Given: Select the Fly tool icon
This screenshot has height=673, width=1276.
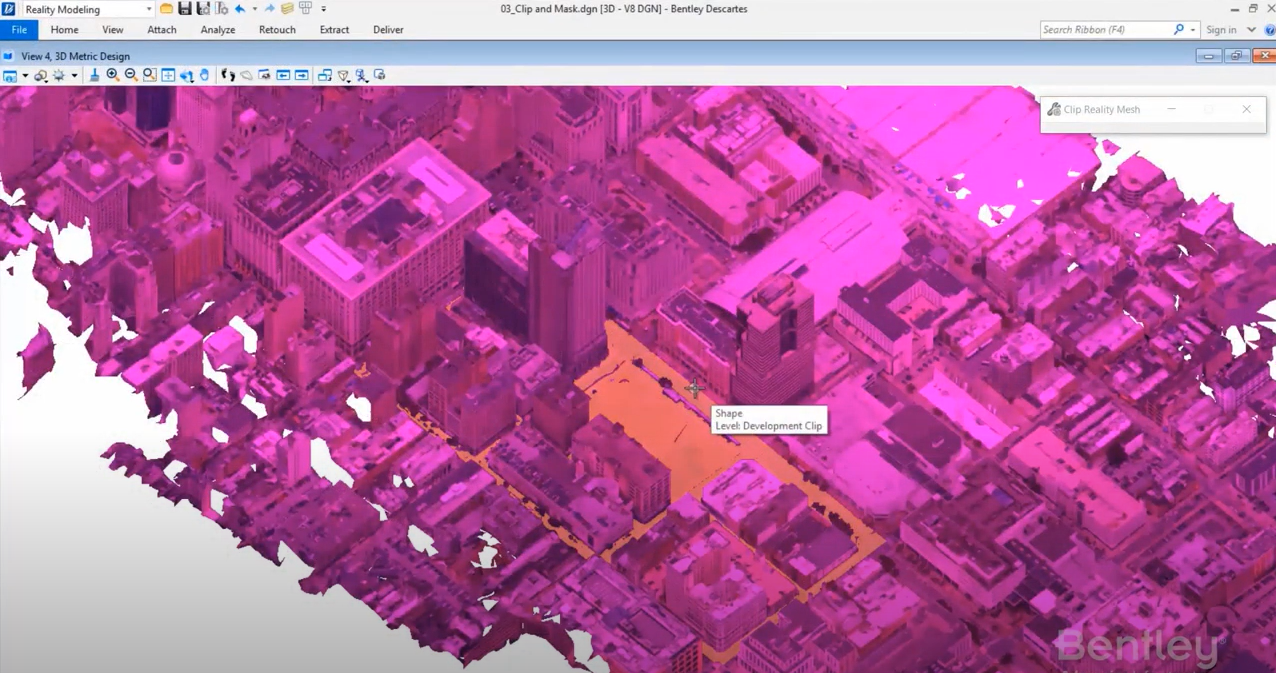Looking at the screenshot, I should tap(246, 75).
